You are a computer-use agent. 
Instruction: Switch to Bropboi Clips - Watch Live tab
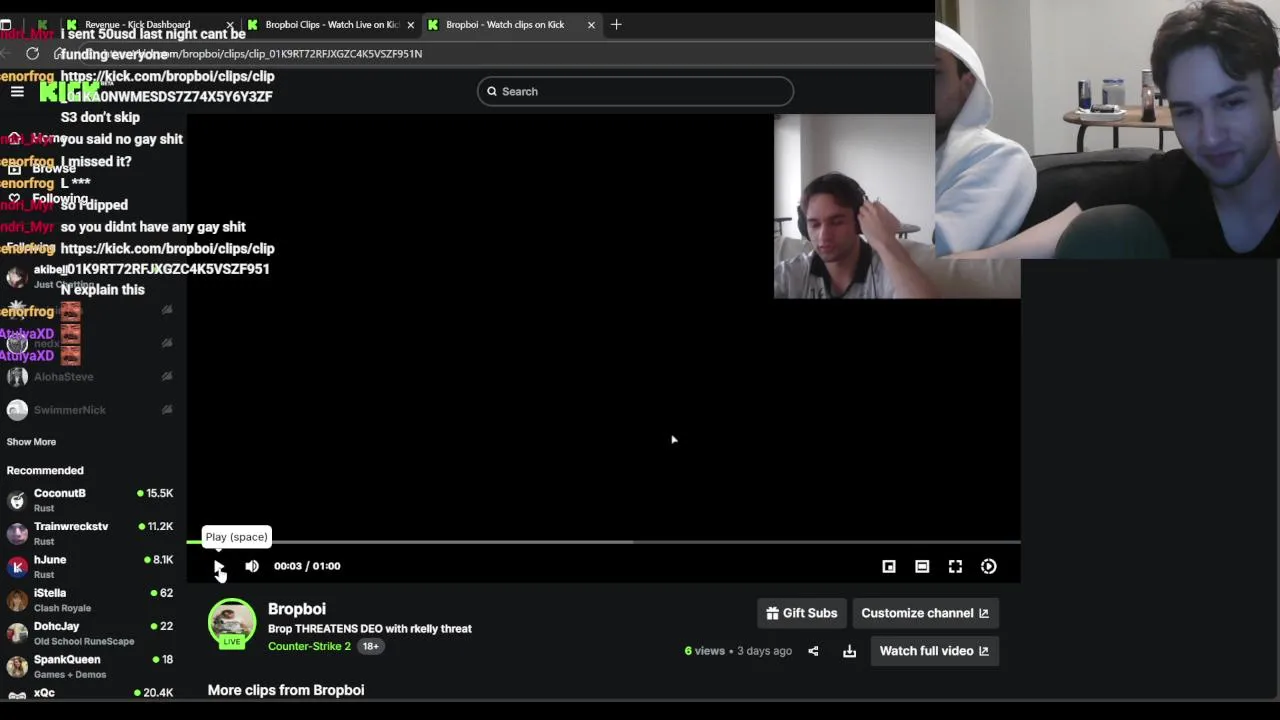coord(332,25)
